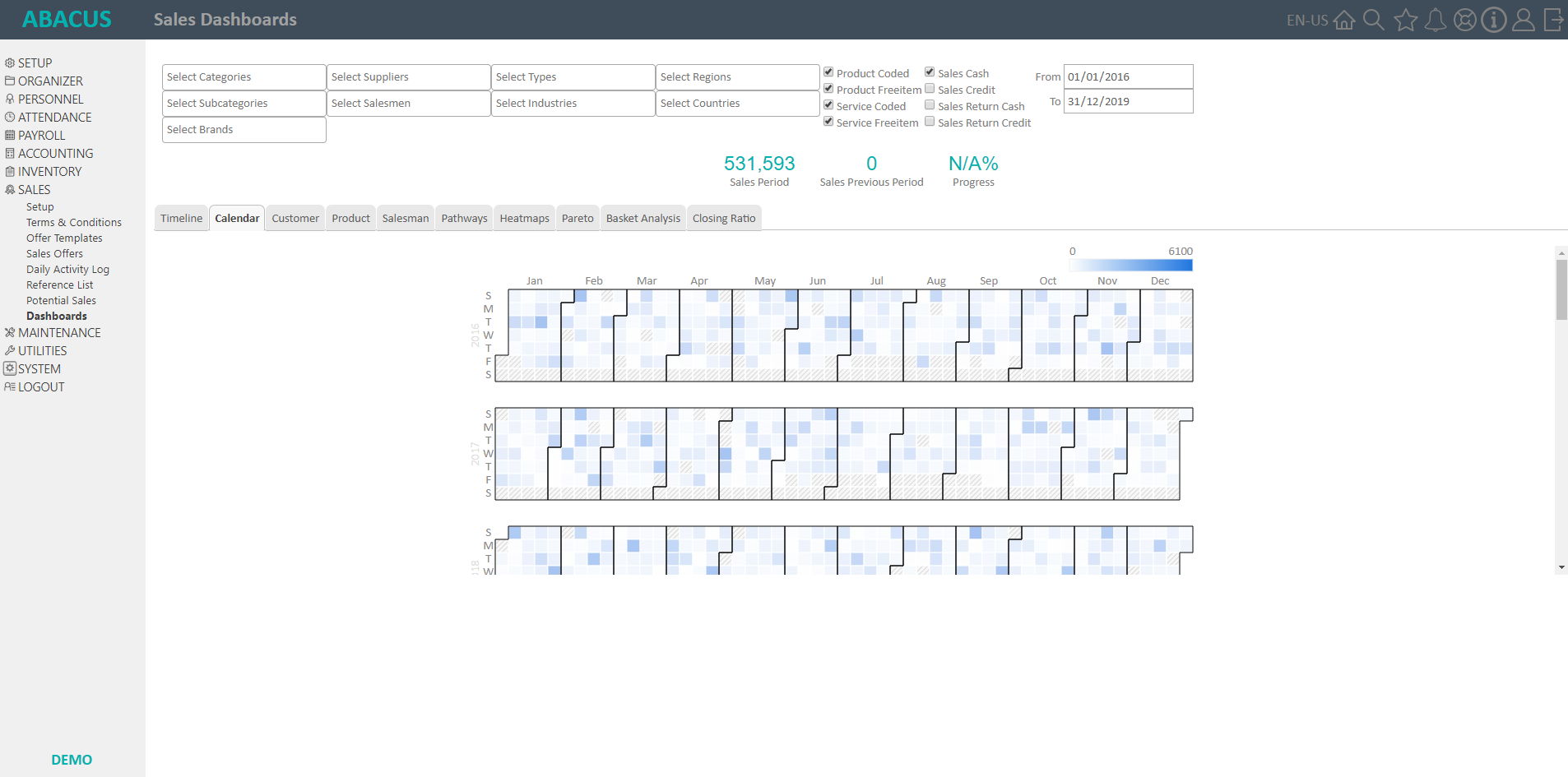This screenshot has height=777, width=1568.
Task: Click the ORGANIZER folder icon
Action: [x=10, y=81]
